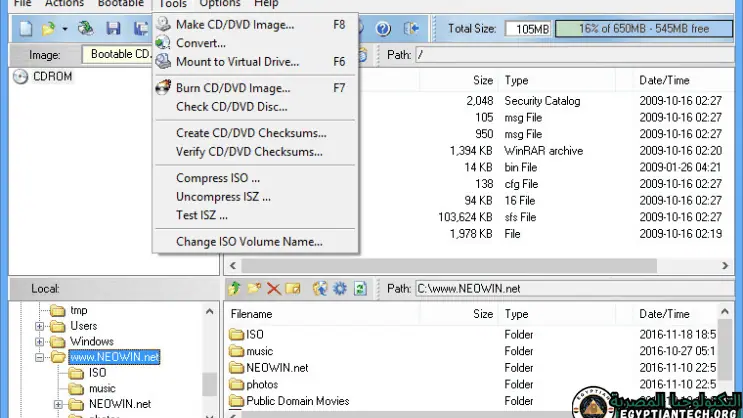
Task: Choose Convert from the Tools menu
Action: (255, 43)
